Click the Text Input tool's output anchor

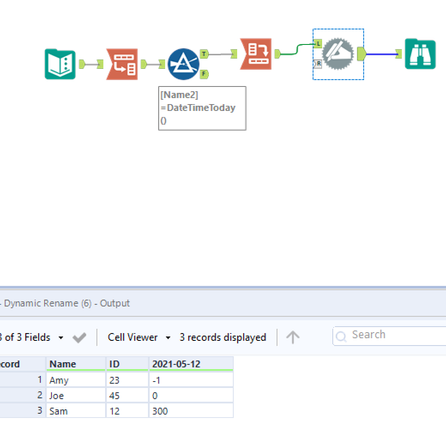coord(82,64)
